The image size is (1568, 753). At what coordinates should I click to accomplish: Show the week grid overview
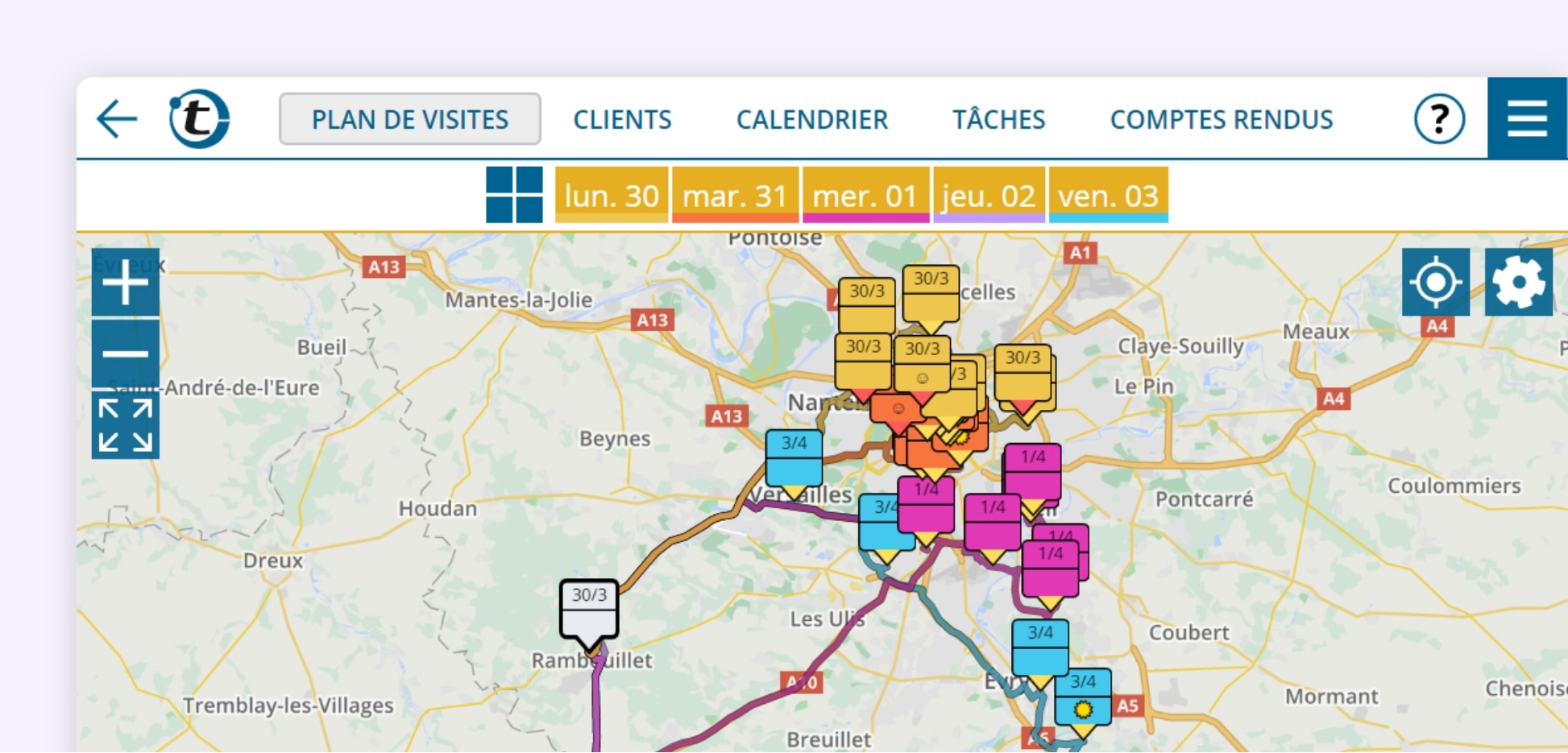tap(514, 195)
